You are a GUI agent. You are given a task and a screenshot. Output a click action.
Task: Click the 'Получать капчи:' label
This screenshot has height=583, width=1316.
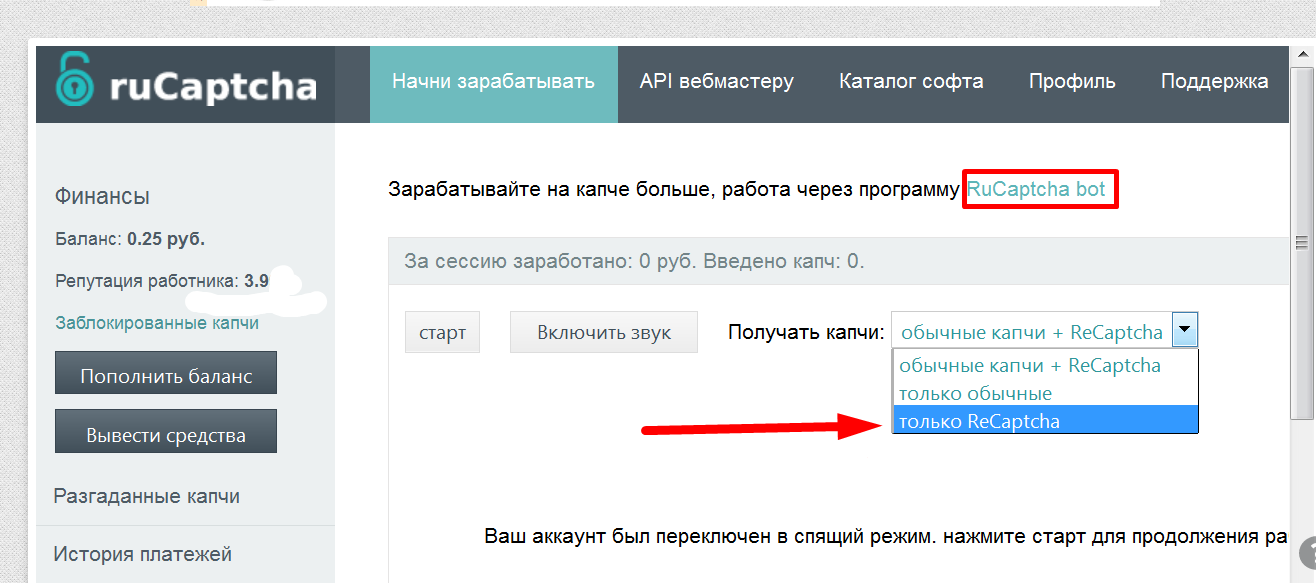pos(806,332)
